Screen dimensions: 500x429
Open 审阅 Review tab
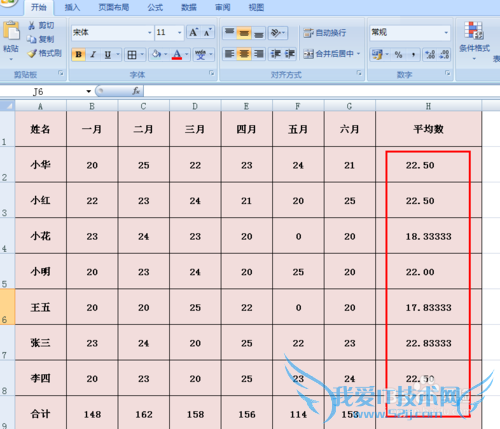pos(222,7)
